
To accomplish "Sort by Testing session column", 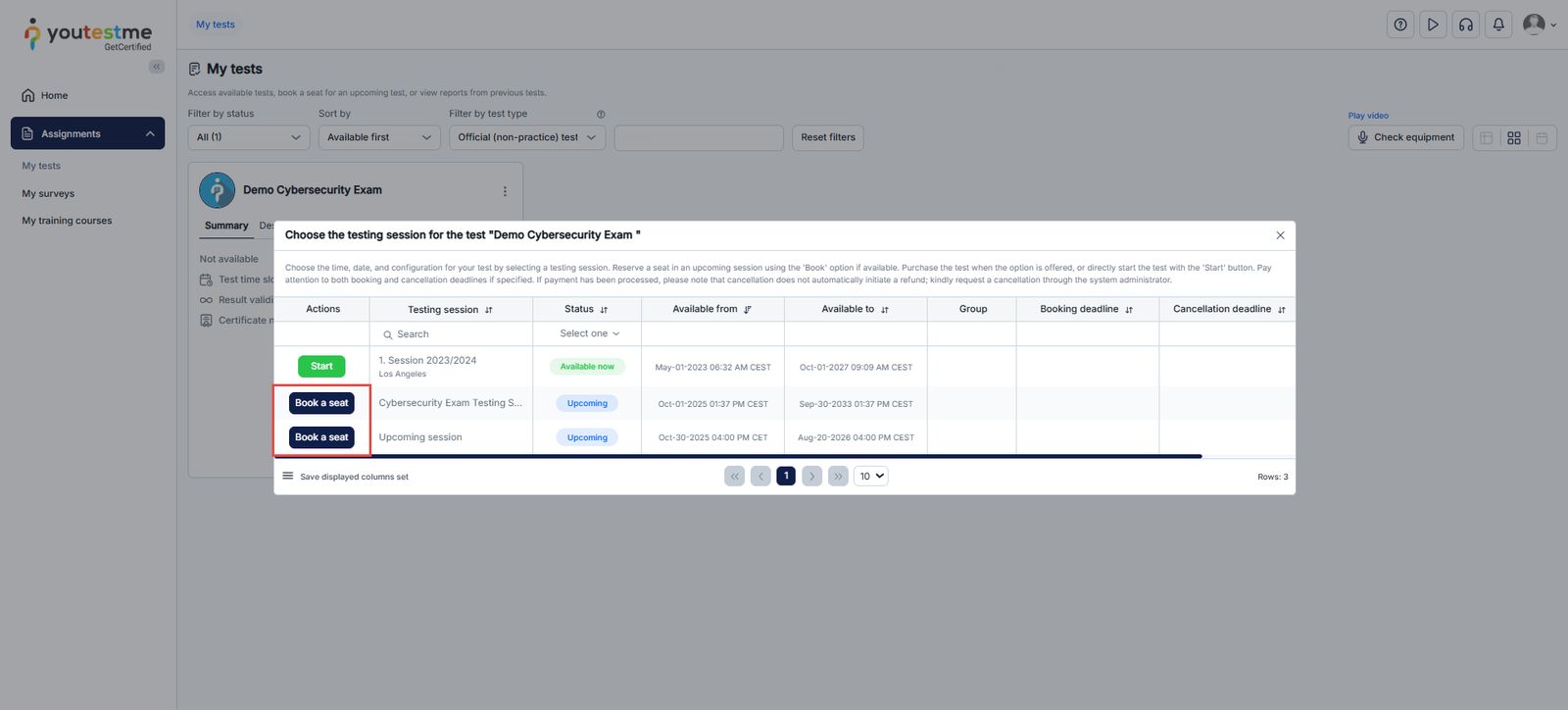I will click(489, 310).
